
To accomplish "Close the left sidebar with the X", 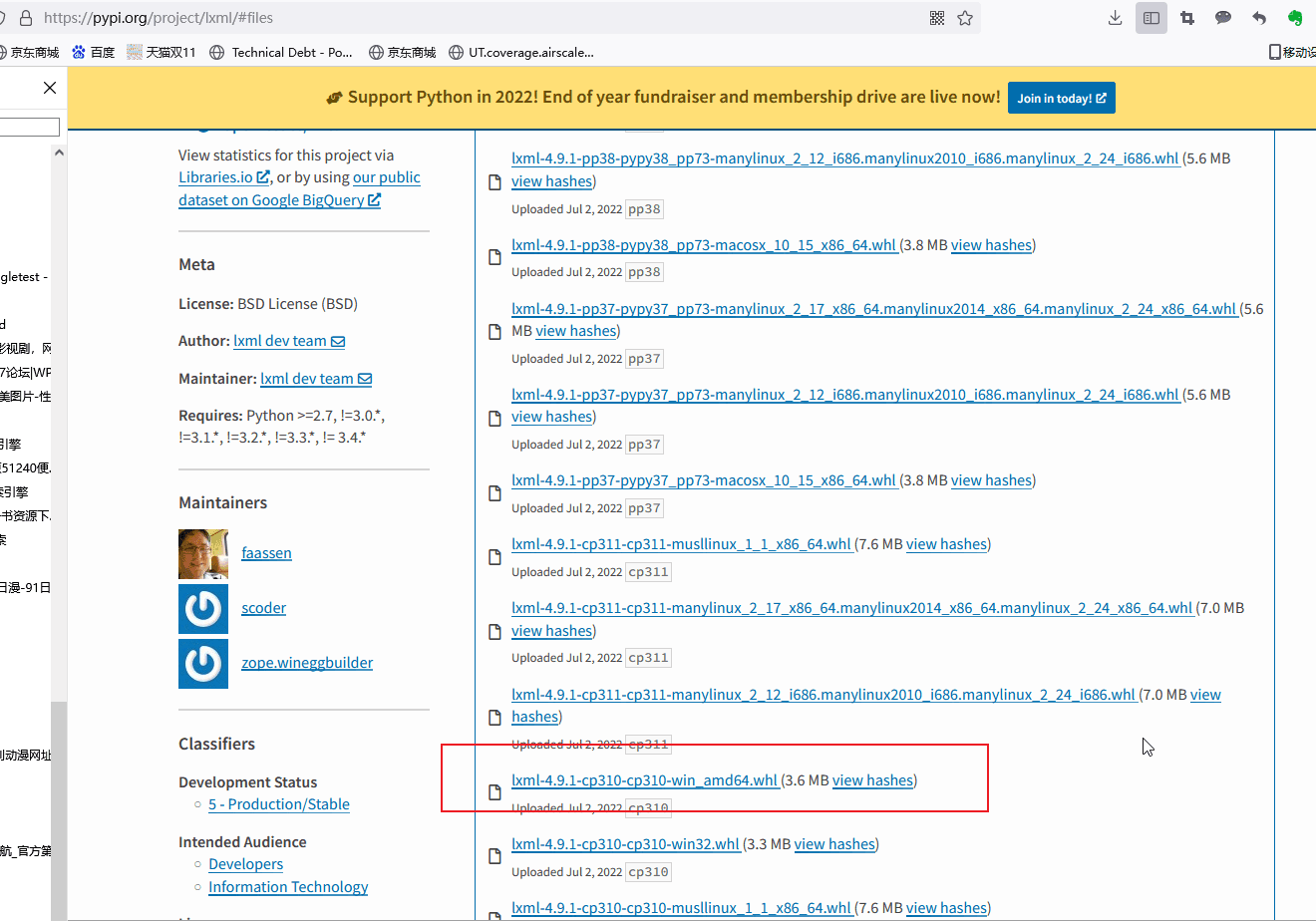I will 50,88.
